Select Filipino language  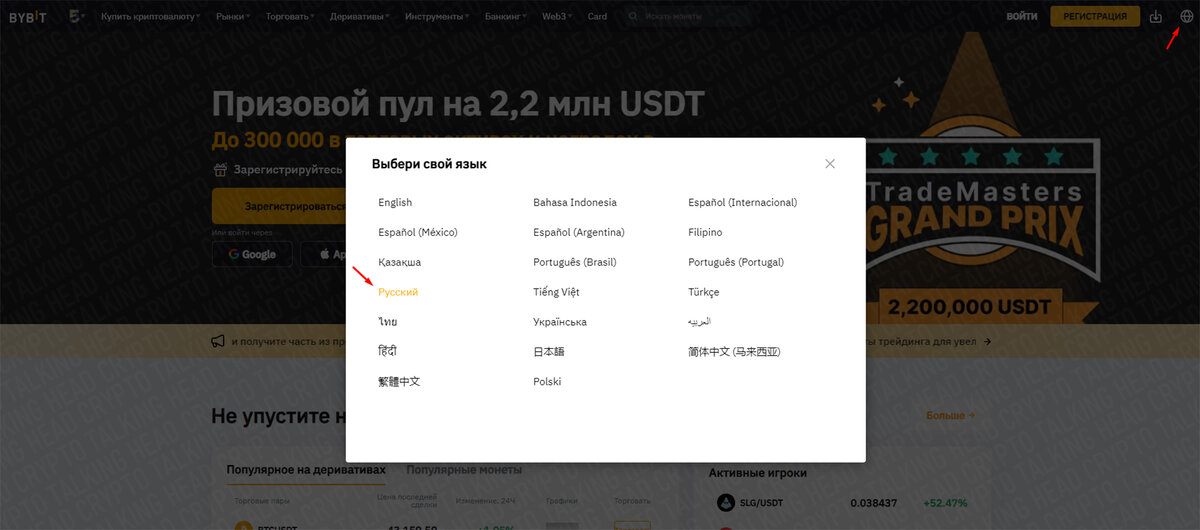point(705,232)
